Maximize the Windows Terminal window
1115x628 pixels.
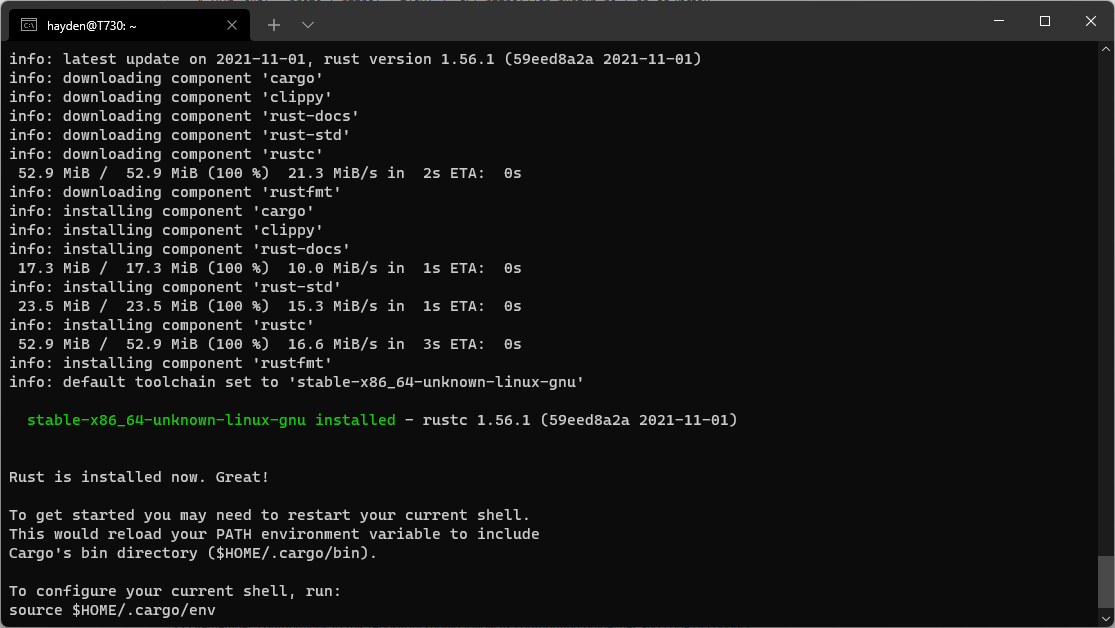coord(1044,20)
